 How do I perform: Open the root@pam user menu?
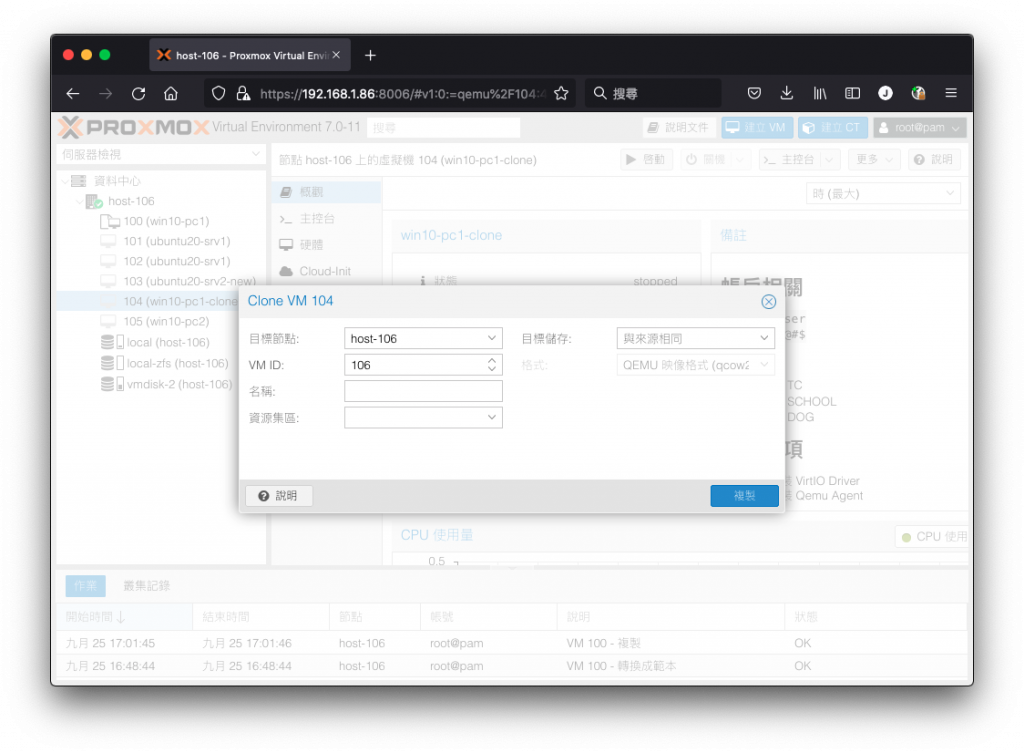[920, 127]
